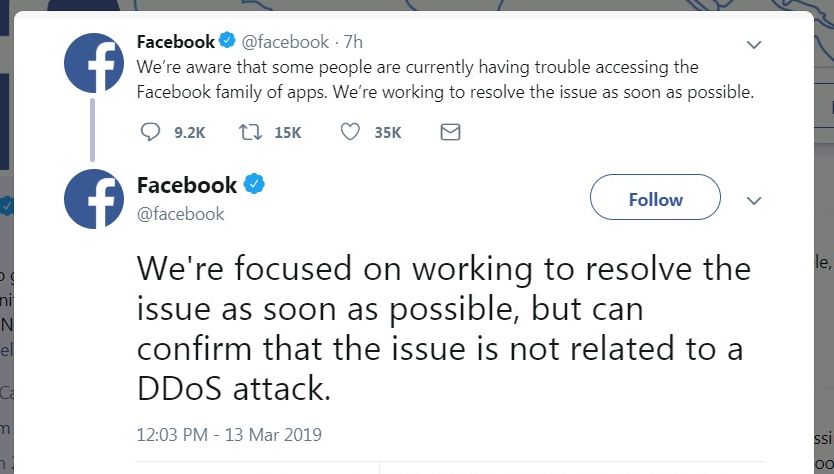Click the @facebook handle in the top tweet
834x474 pixels.
point(285,42)
